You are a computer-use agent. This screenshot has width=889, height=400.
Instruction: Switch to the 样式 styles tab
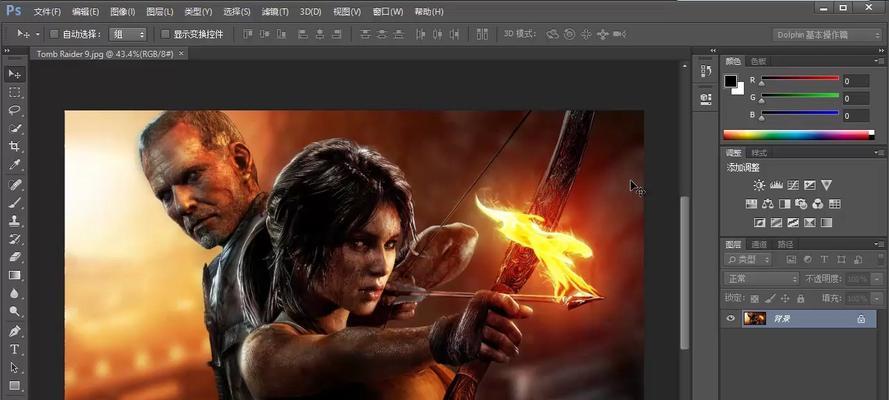tap(759, 152)
